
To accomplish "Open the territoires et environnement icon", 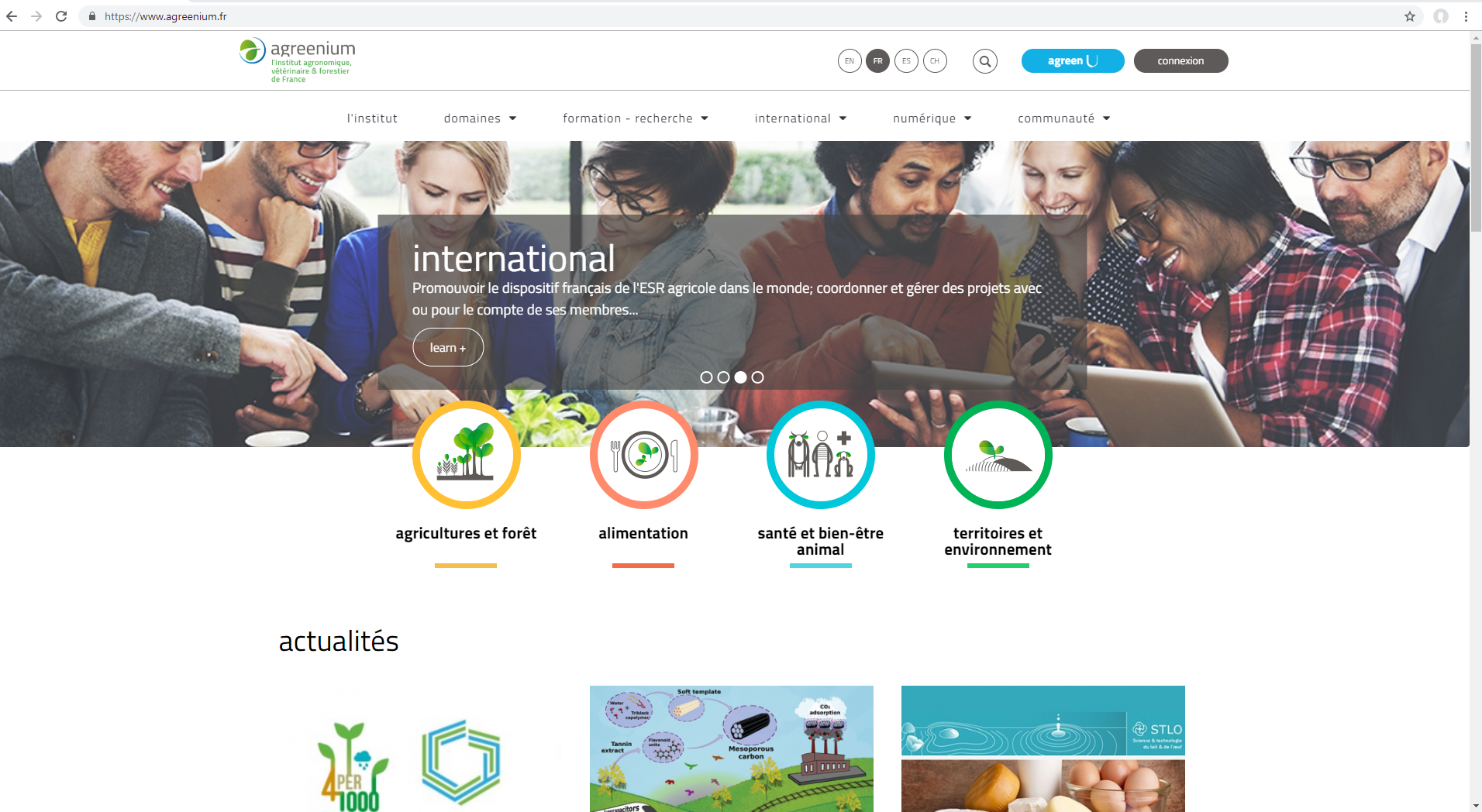I will click(998, 455).
